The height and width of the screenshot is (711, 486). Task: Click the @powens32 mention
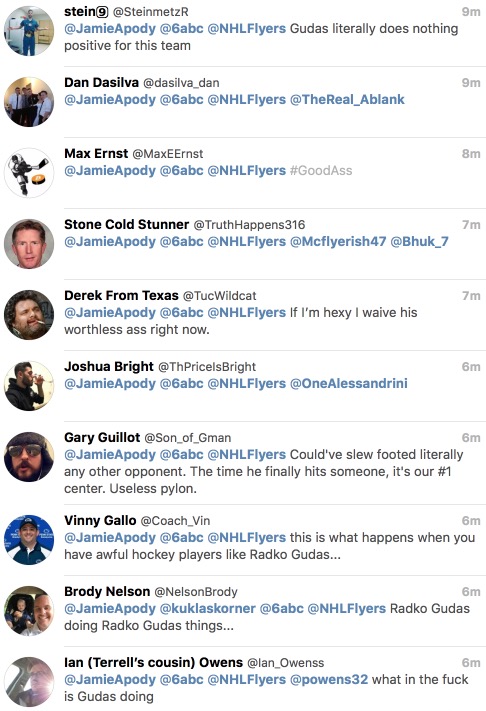click(x=329, y=680)
